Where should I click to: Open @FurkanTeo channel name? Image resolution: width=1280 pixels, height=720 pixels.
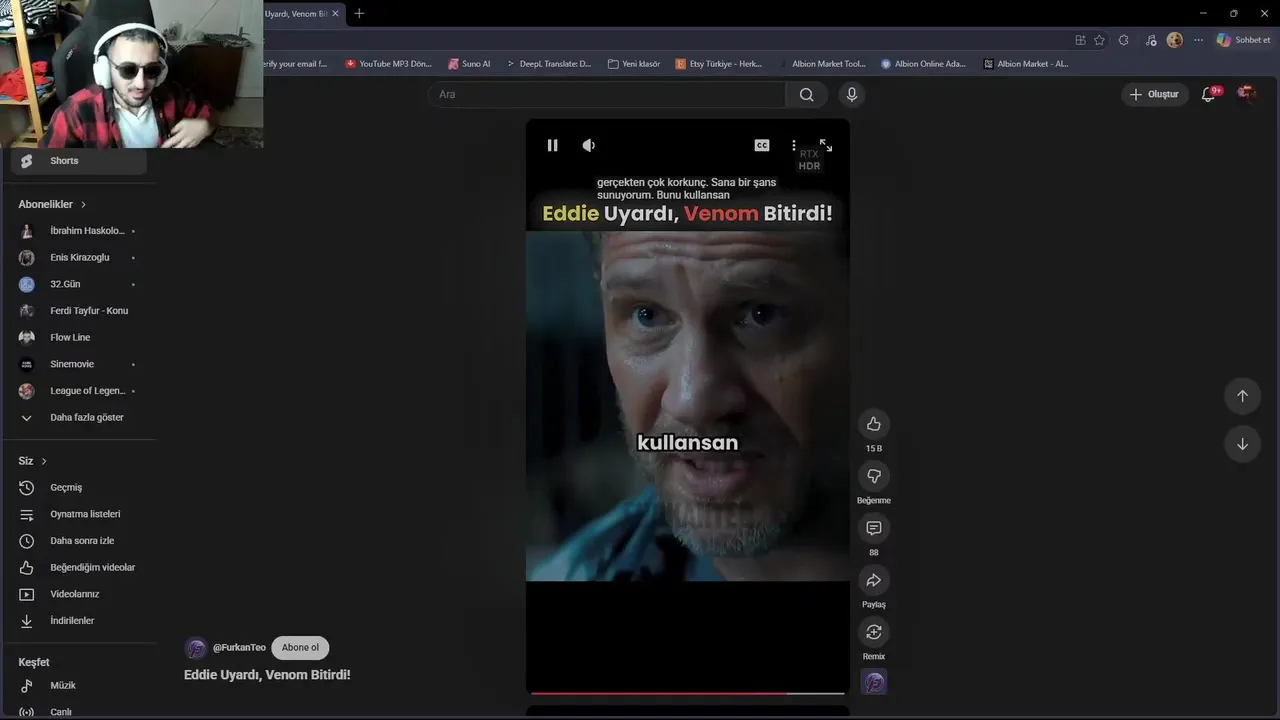(x=239, y=648)
